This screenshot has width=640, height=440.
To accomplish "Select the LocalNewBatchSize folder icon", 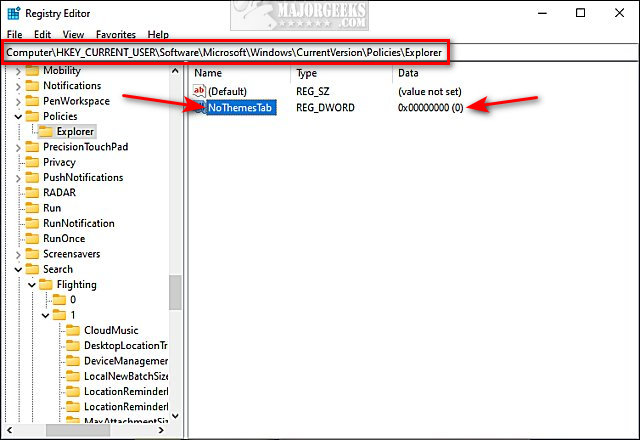I will tap(73, 376).
